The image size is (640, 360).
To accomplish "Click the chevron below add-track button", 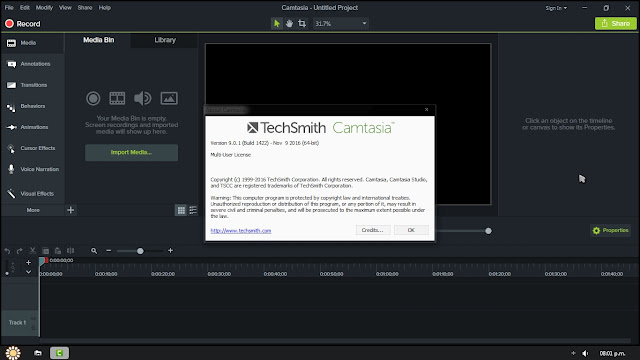I will click(28, 272).
